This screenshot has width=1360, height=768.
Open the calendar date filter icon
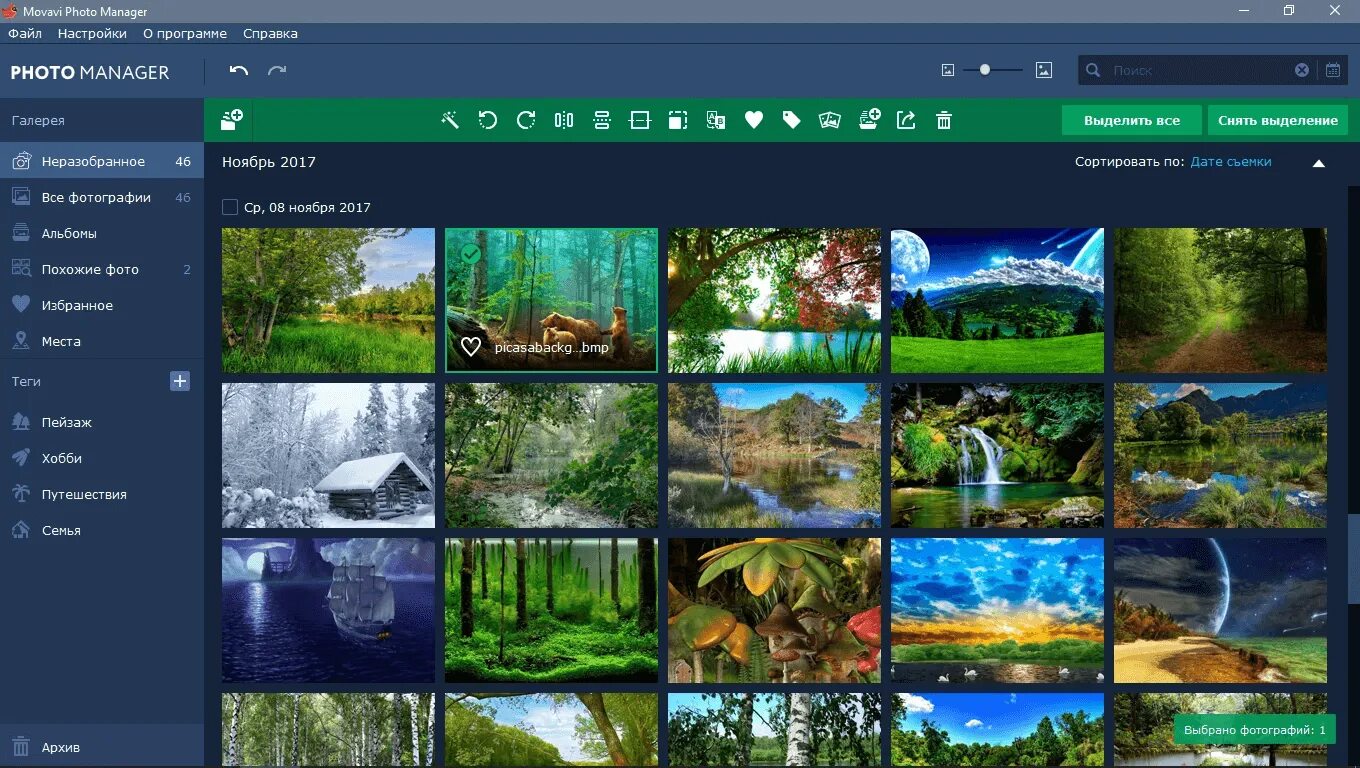point(1333,70)
